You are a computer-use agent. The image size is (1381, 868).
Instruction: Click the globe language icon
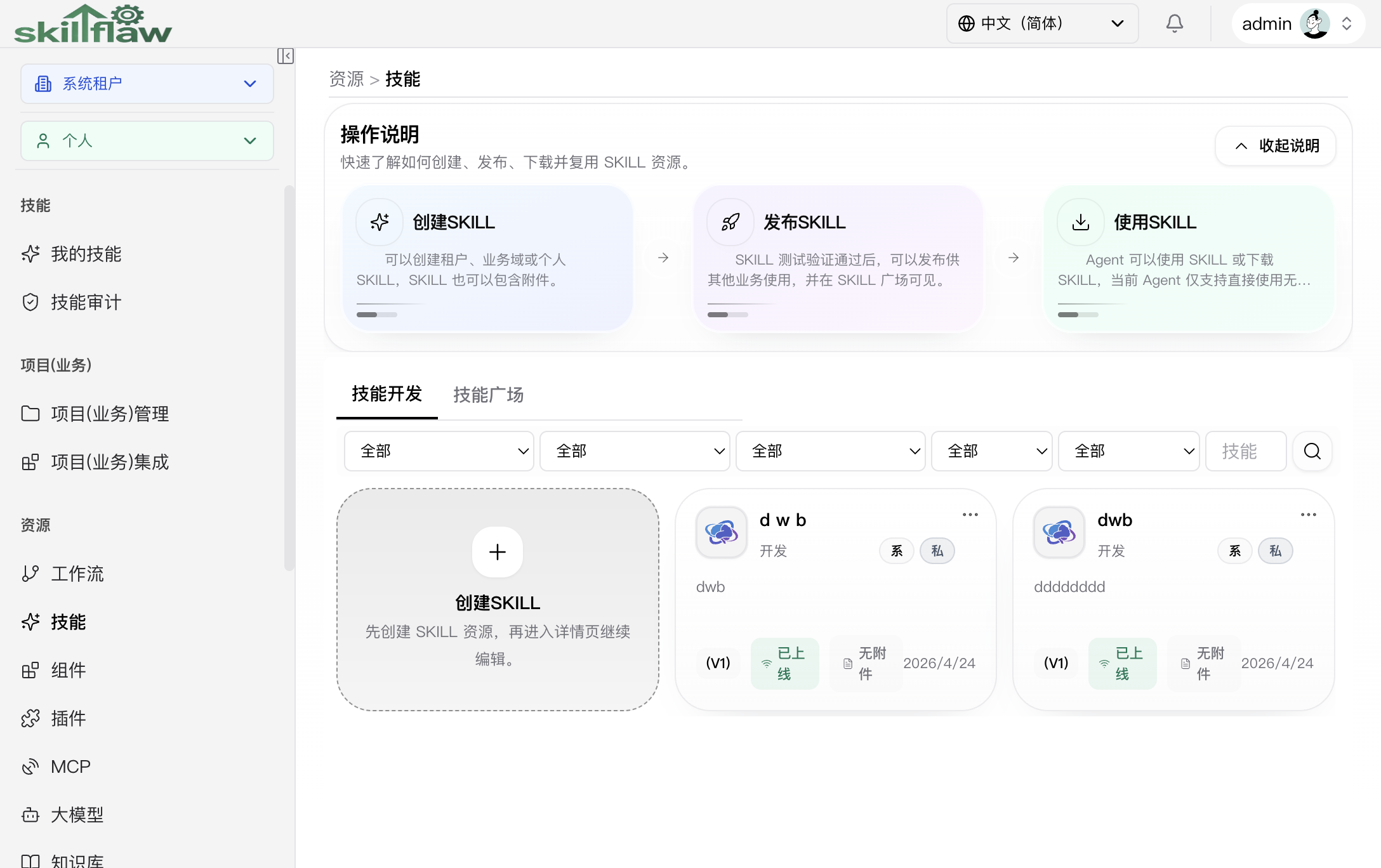coord(966,23)
